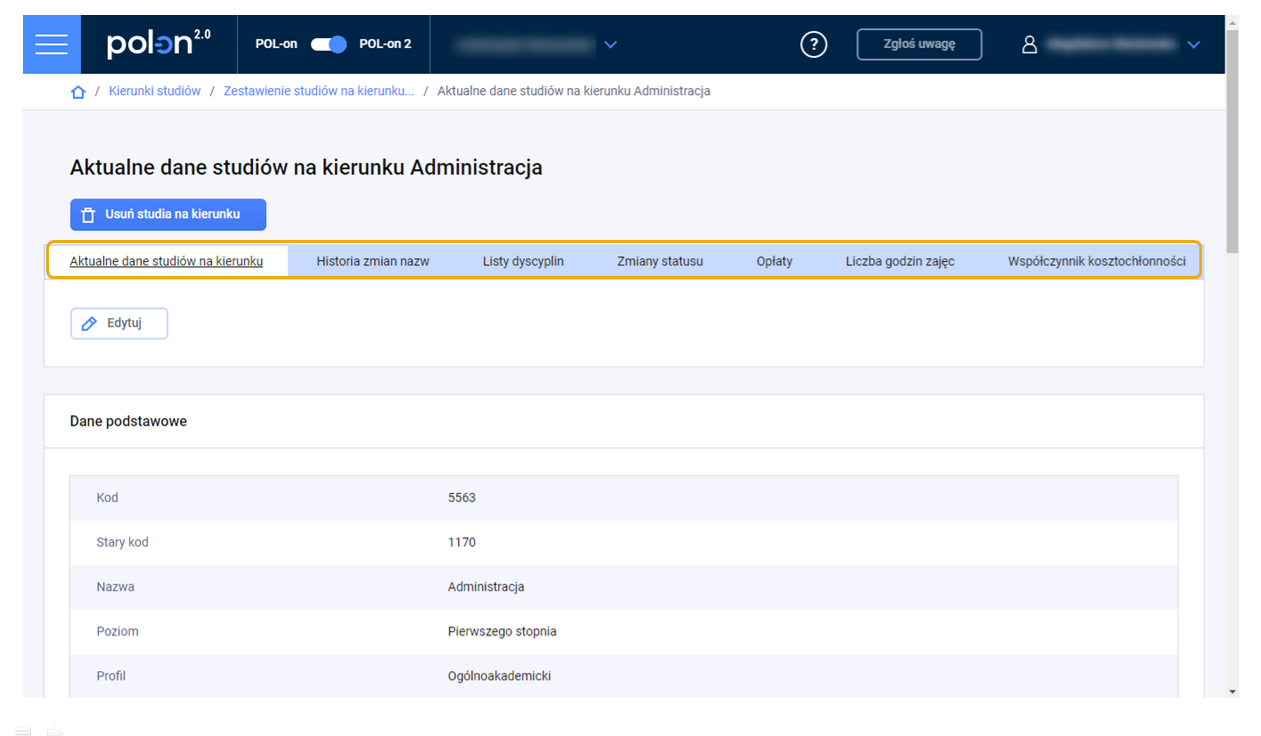Click the Nazwa value Administracja
Viewport: 1261px width, 736px height.
pyautogui.click(x=486, y=587)
